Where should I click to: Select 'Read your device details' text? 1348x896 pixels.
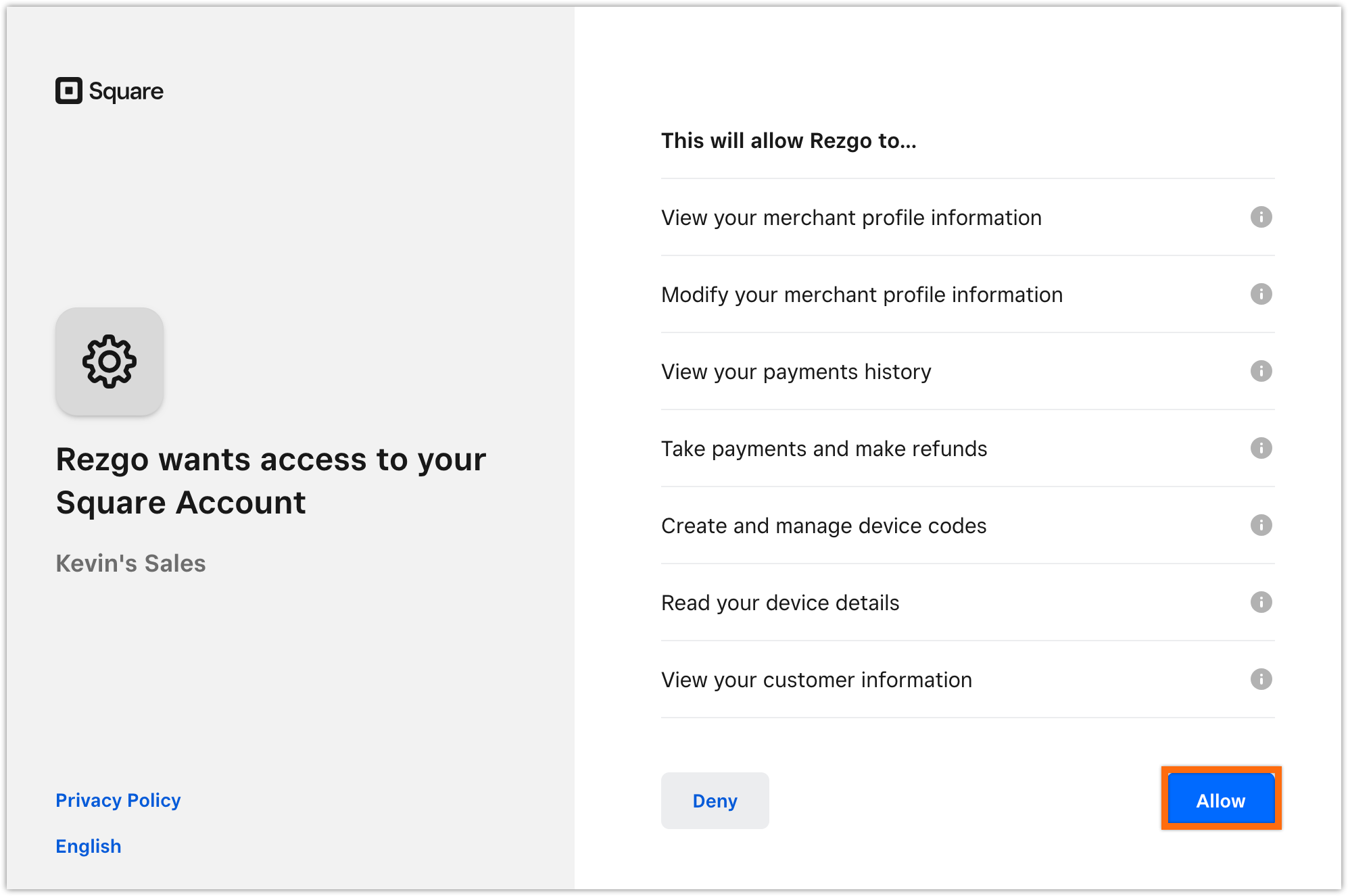click(x=780, y=603)
